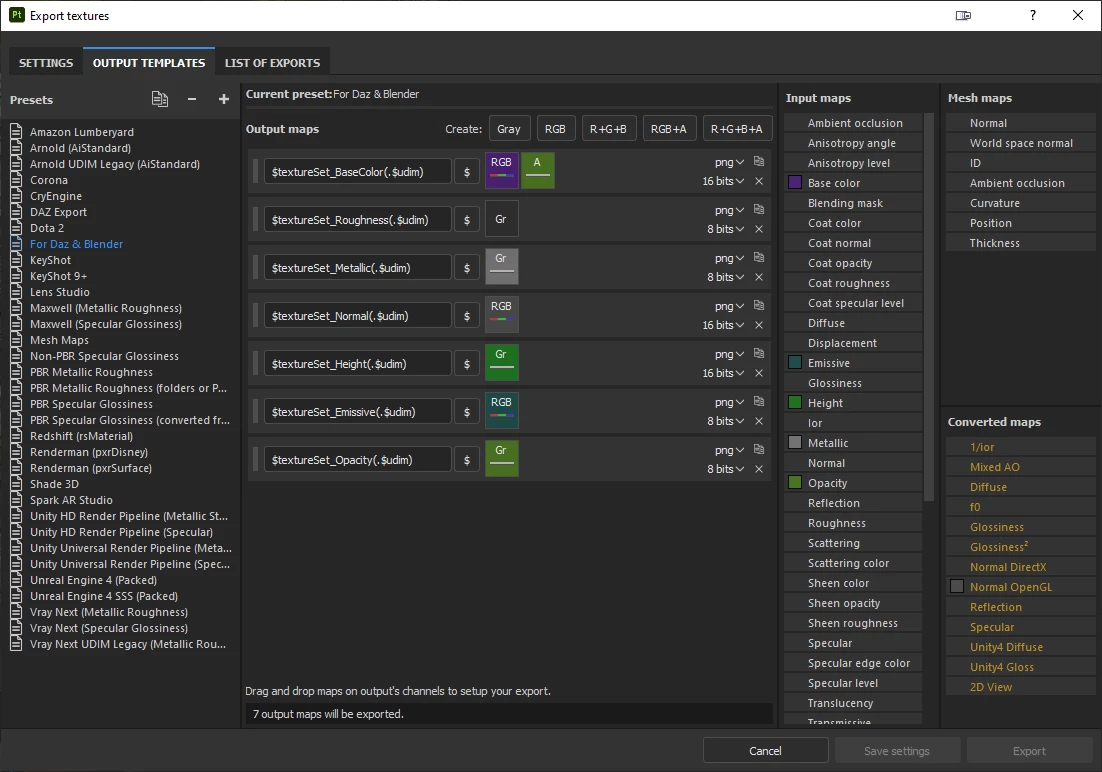Open $ variables for Height name
The width and height of the screenshot is (1102, 772).
tap(467, 364)
